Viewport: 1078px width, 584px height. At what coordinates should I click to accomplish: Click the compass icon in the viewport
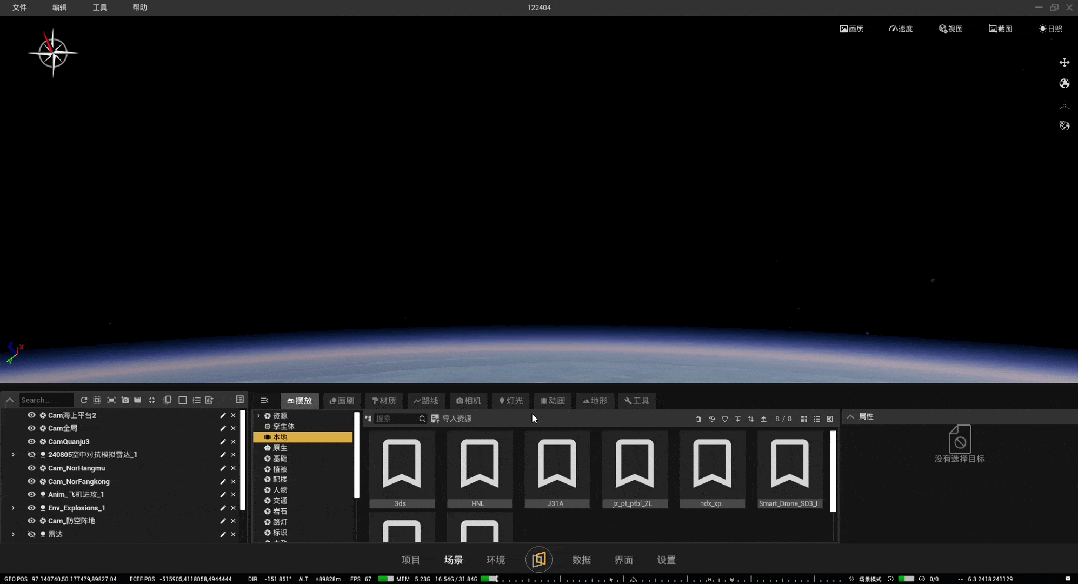click(52, 51)
